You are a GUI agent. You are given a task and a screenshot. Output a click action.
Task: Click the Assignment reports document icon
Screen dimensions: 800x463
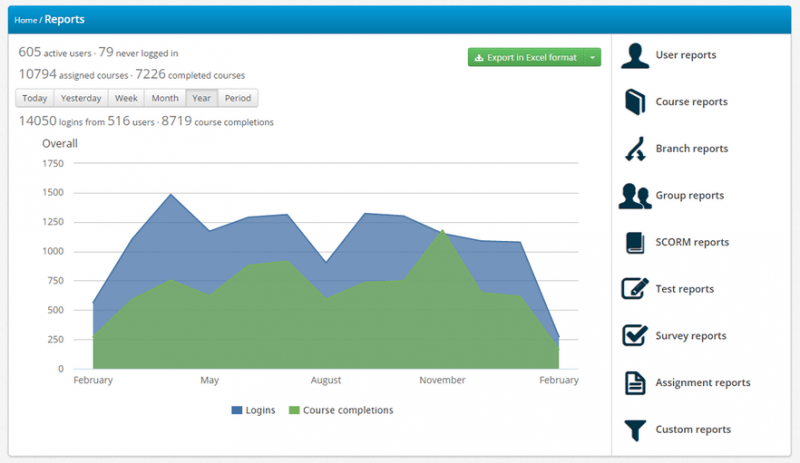(635, 383)
